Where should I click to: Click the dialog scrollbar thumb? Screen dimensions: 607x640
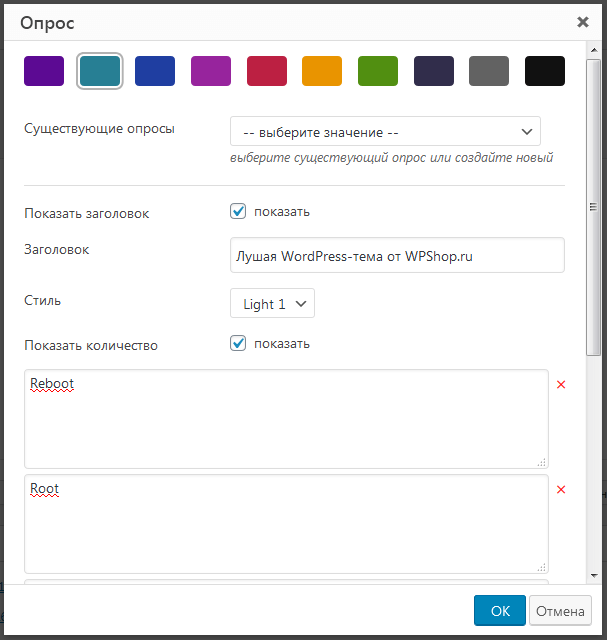click(x=594, y=207)
